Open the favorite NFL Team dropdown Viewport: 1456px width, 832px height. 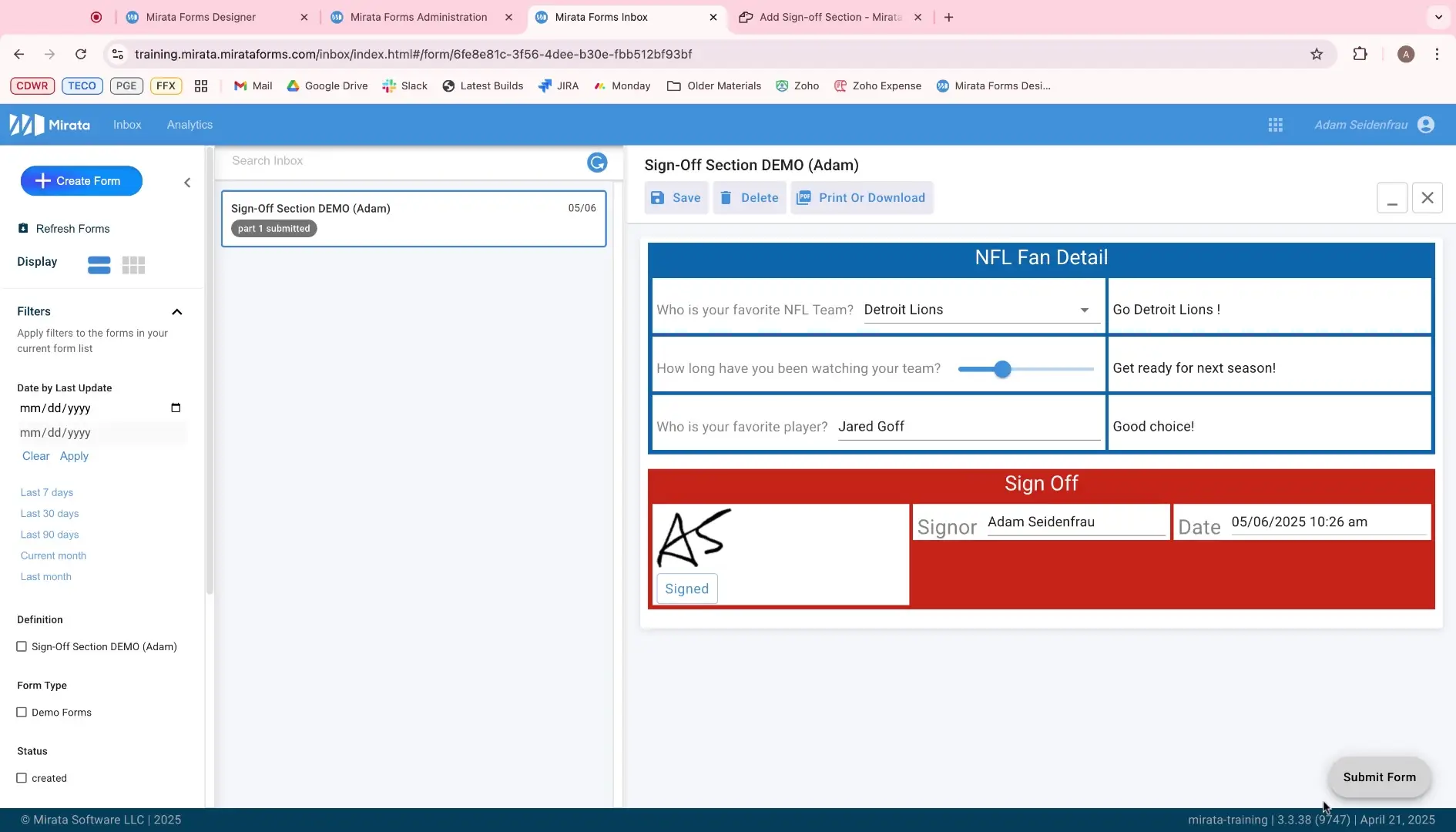coord(1084,310)
